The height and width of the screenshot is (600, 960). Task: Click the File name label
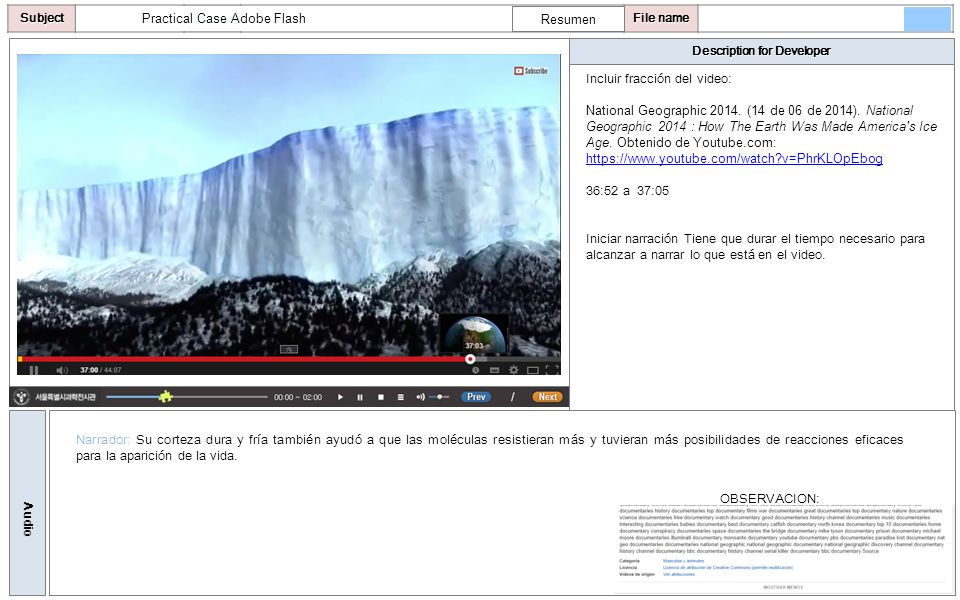point(661,18)
